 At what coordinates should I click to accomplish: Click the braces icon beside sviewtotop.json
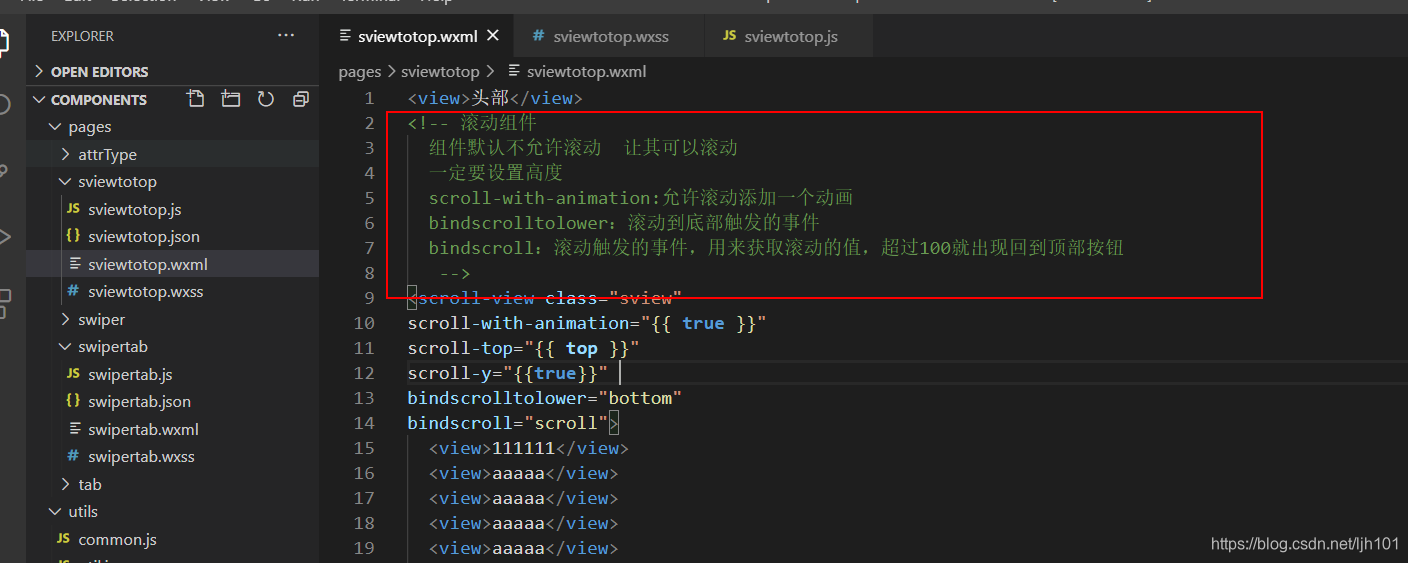coord(73,237)
